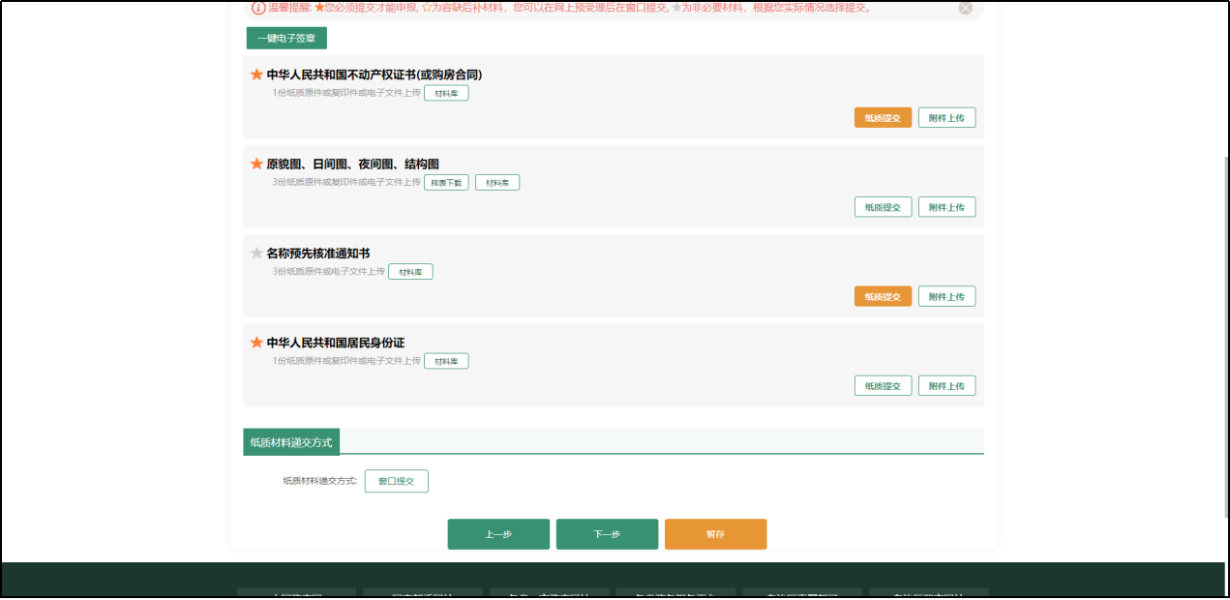Image resolution: width=1230 pixels, height=600 pixels.
Task: Enable 附件上传 for the 原貌图 material
Action: (946, 207)
